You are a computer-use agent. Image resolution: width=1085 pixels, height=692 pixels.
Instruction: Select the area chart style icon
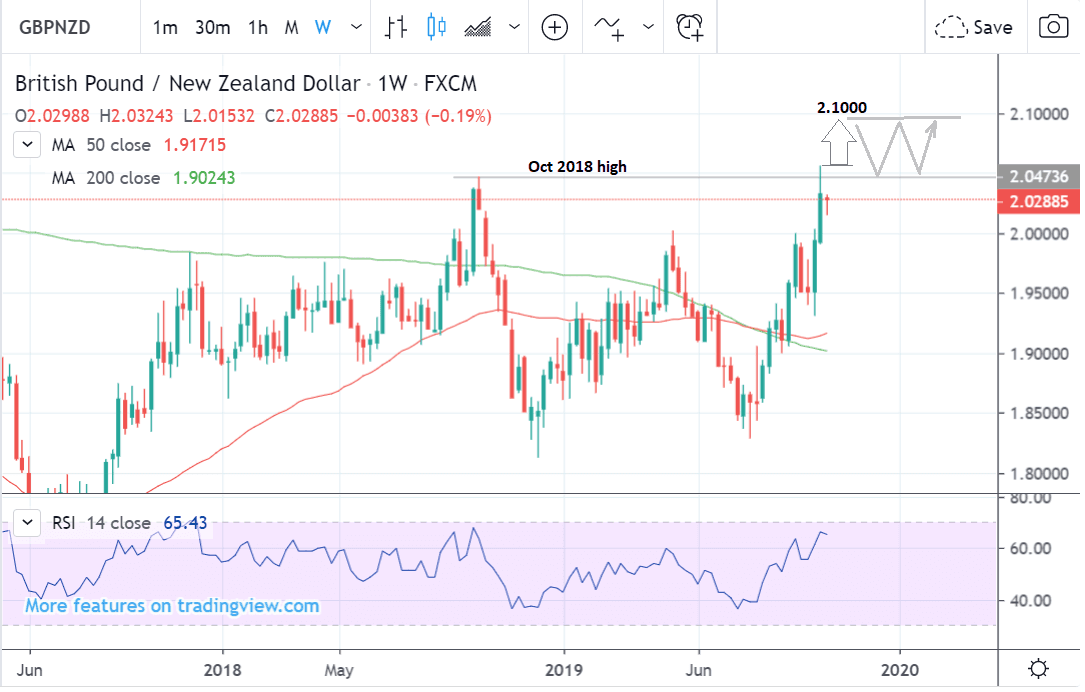coord(479,27)
